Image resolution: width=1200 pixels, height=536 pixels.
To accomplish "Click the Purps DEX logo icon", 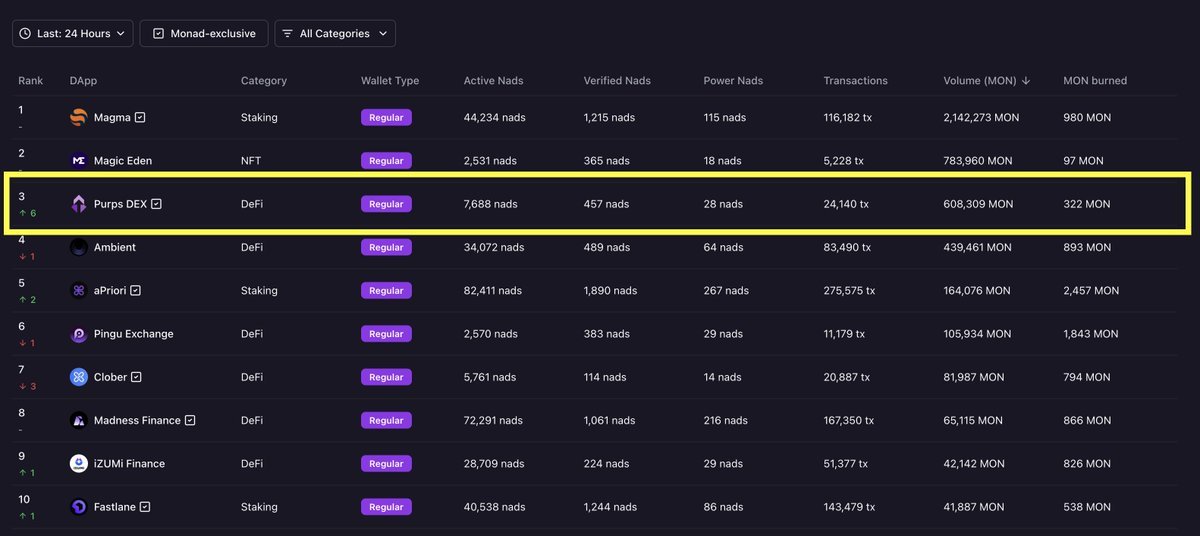I will click(x=79, y=204).
